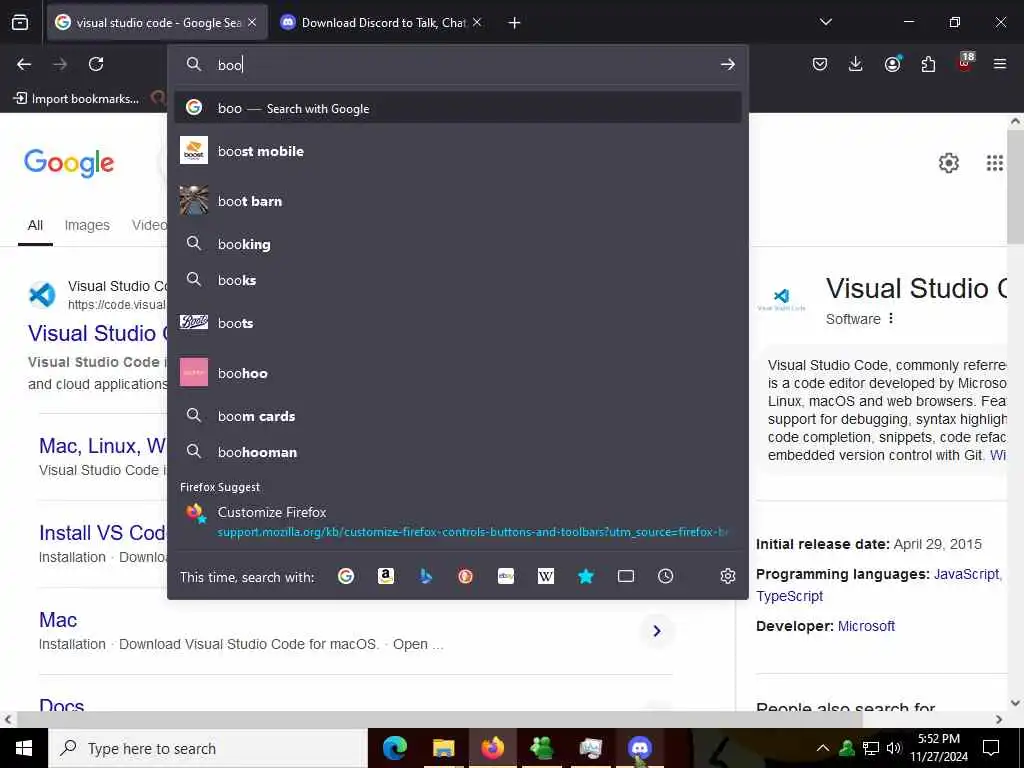Image resolution: width=1024 pixels, height=768 pixels.
Task: Open the Windows notification center
Action: point(991,748)
